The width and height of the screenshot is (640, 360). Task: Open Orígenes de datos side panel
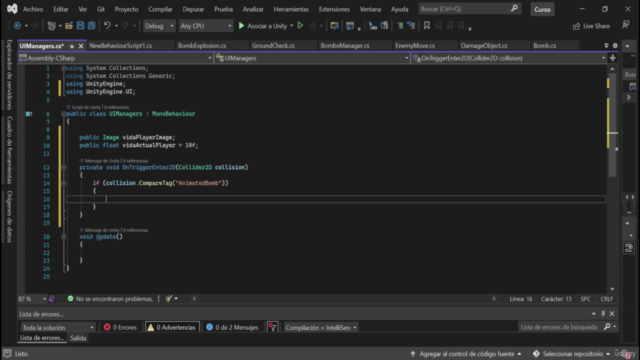point(9,216)
